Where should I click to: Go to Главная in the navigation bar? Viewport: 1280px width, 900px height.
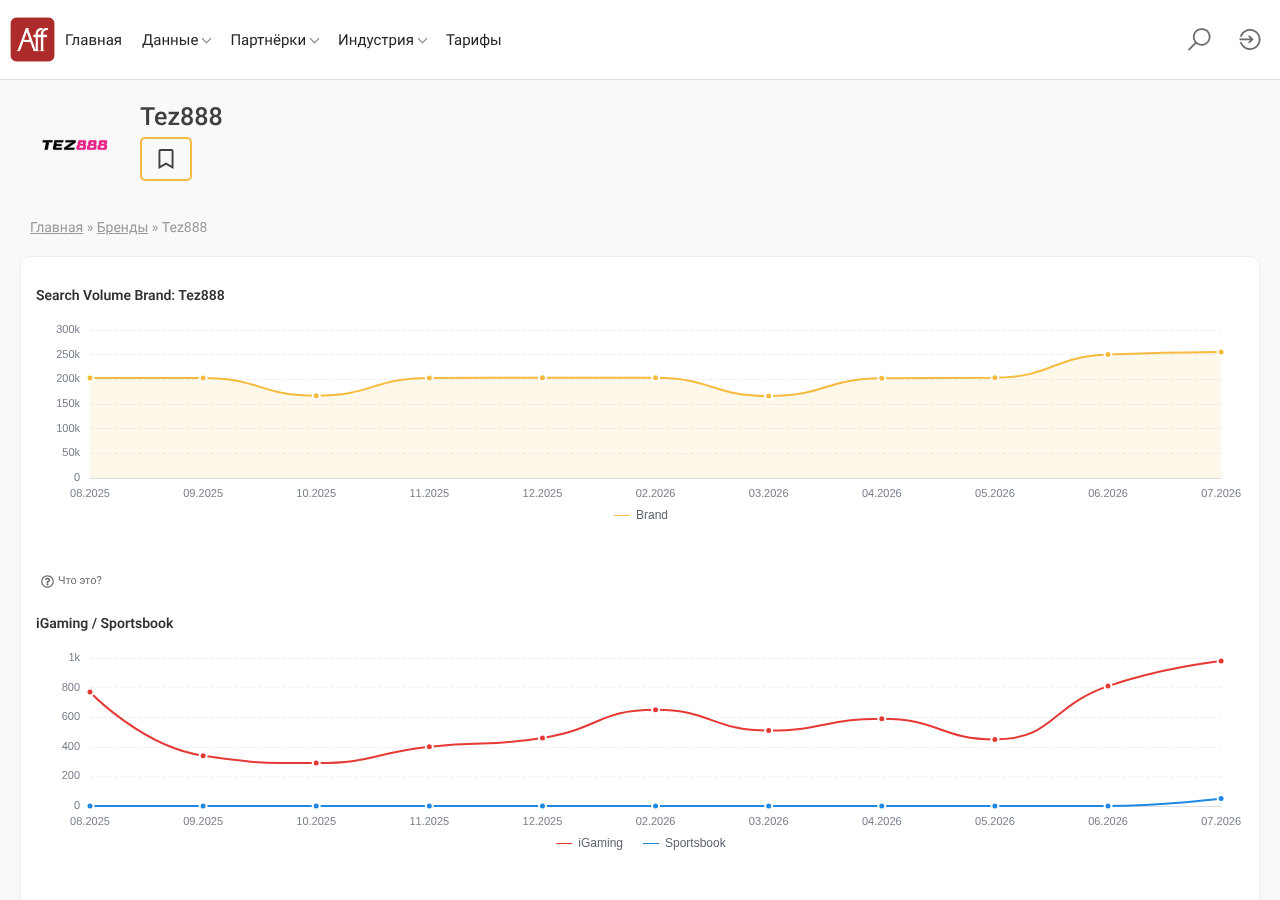[x=93, y=40]
